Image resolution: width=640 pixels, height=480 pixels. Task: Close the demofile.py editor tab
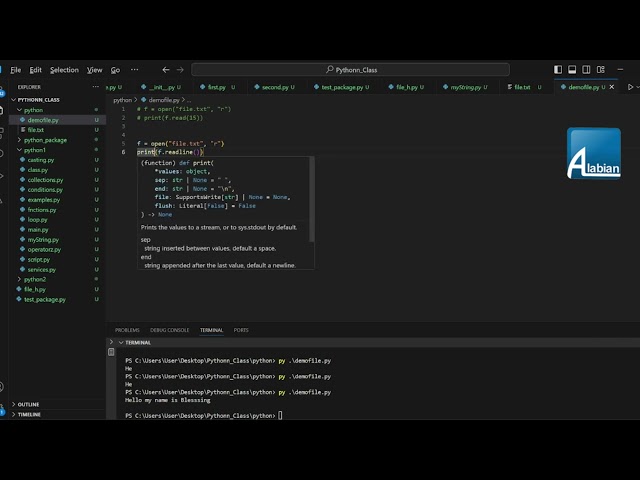[x=611, y=87]
